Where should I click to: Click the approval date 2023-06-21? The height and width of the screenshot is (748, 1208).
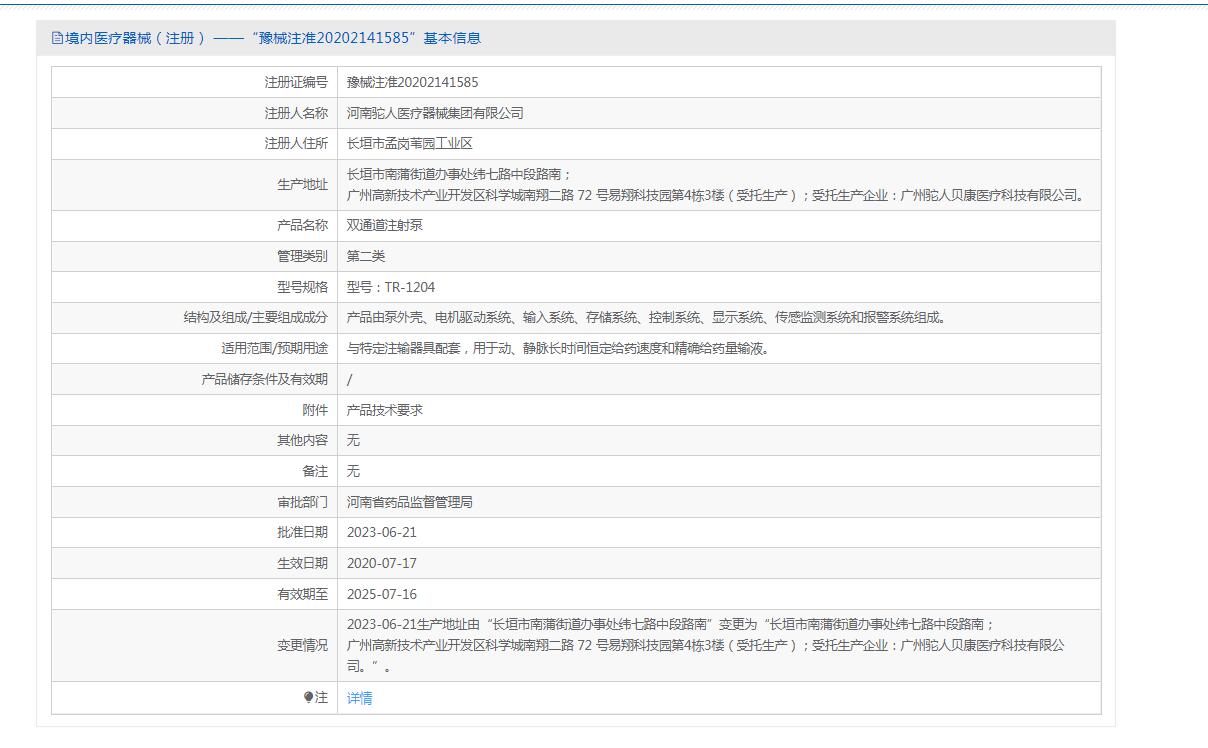click(381, 533)
